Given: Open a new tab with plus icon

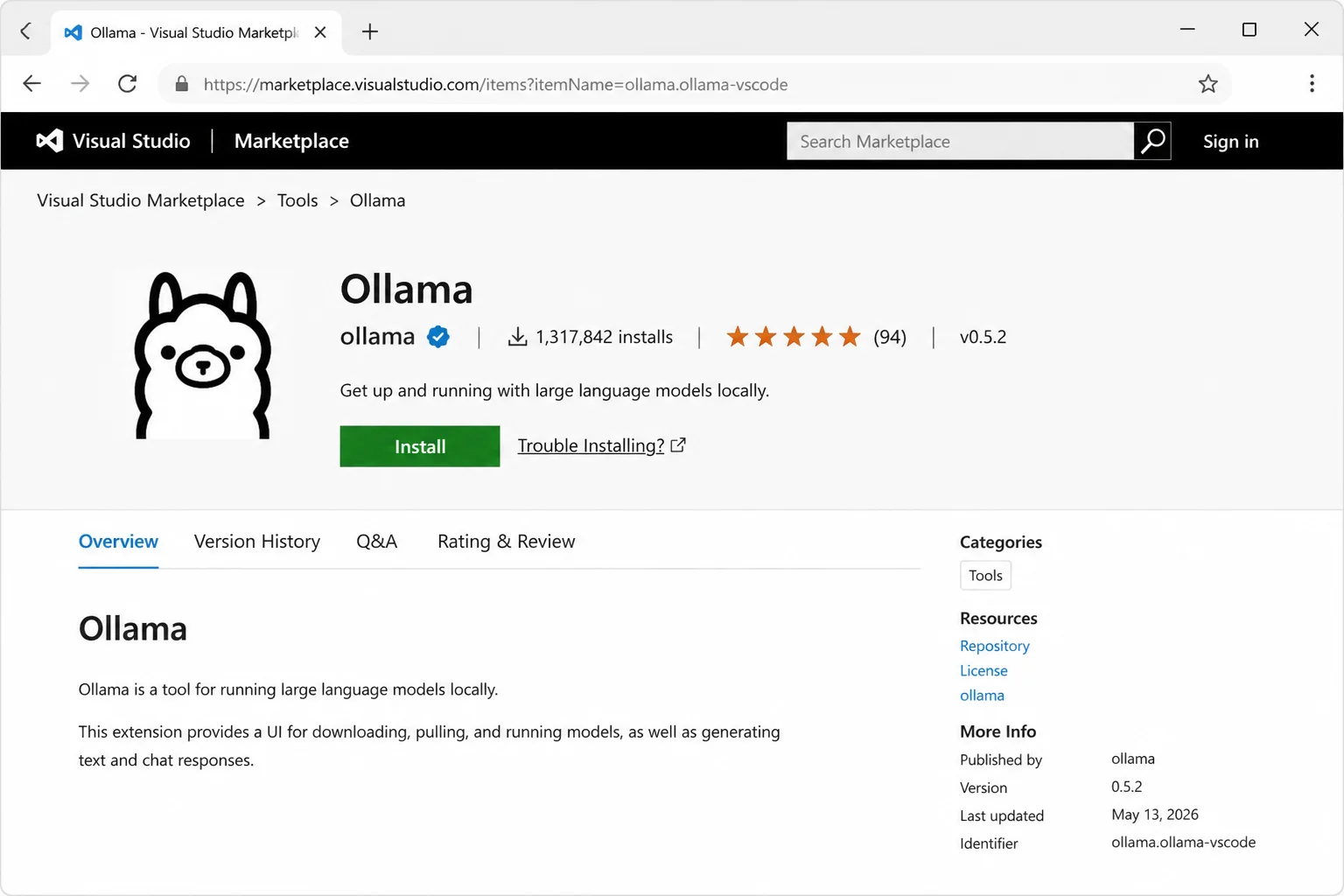Looking at the screenshot, I should (370, 31).
